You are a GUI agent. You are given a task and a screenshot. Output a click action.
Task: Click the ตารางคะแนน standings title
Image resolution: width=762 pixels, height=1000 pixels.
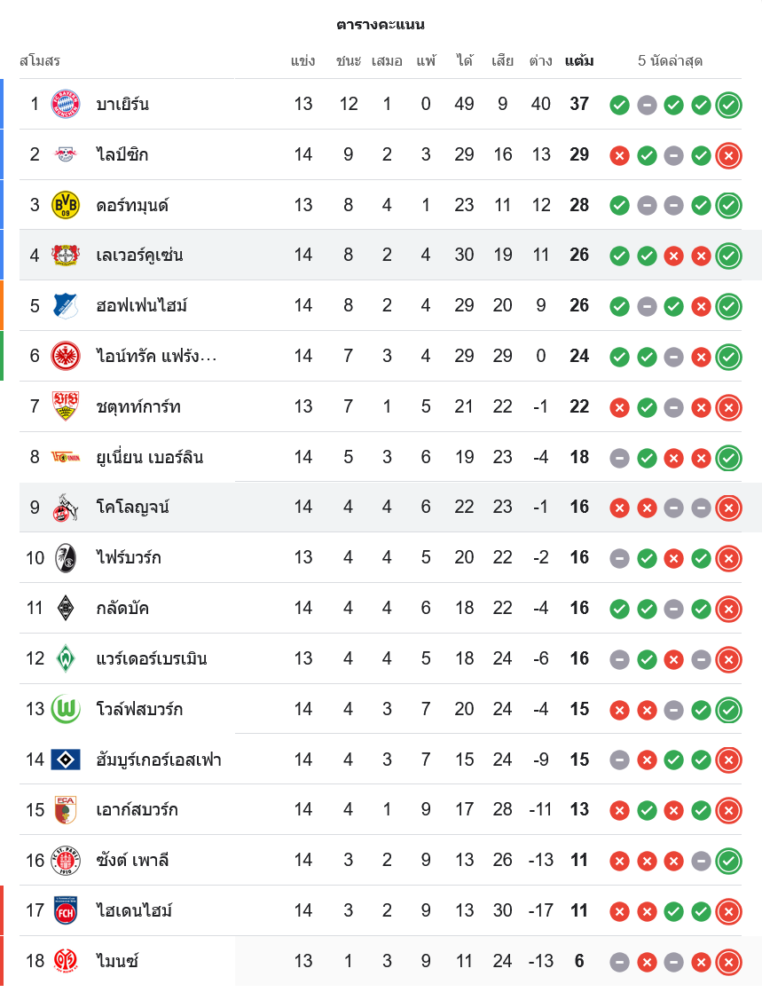coord(380,24)
